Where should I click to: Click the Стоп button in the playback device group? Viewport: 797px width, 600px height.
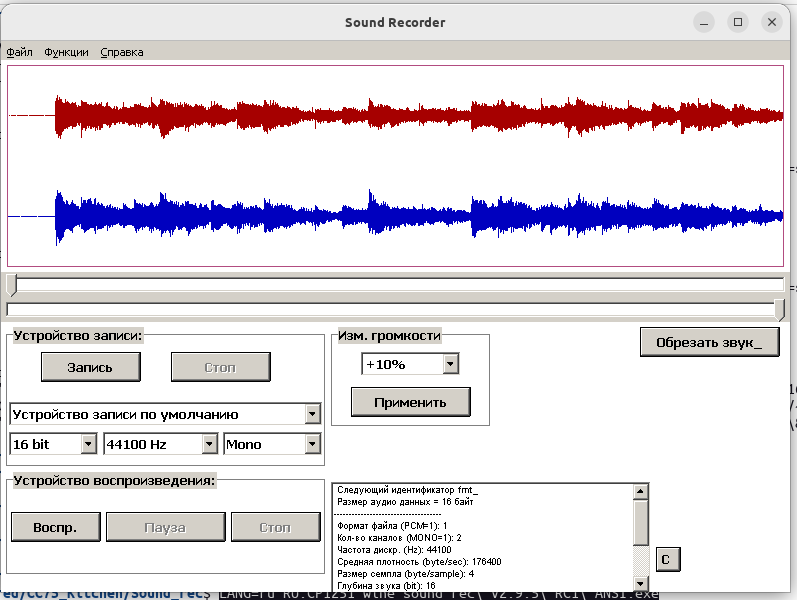[275, 527]
